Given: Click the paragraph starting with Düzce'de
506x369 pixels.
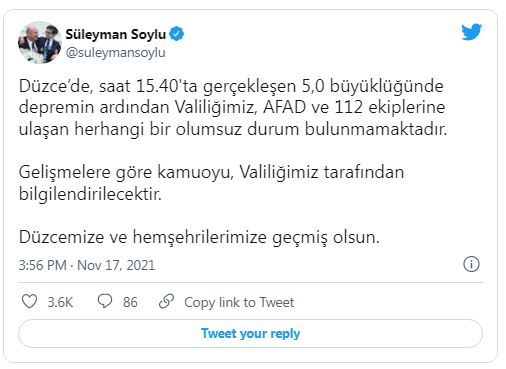Looking at the screenshot, I should [233, 107].
